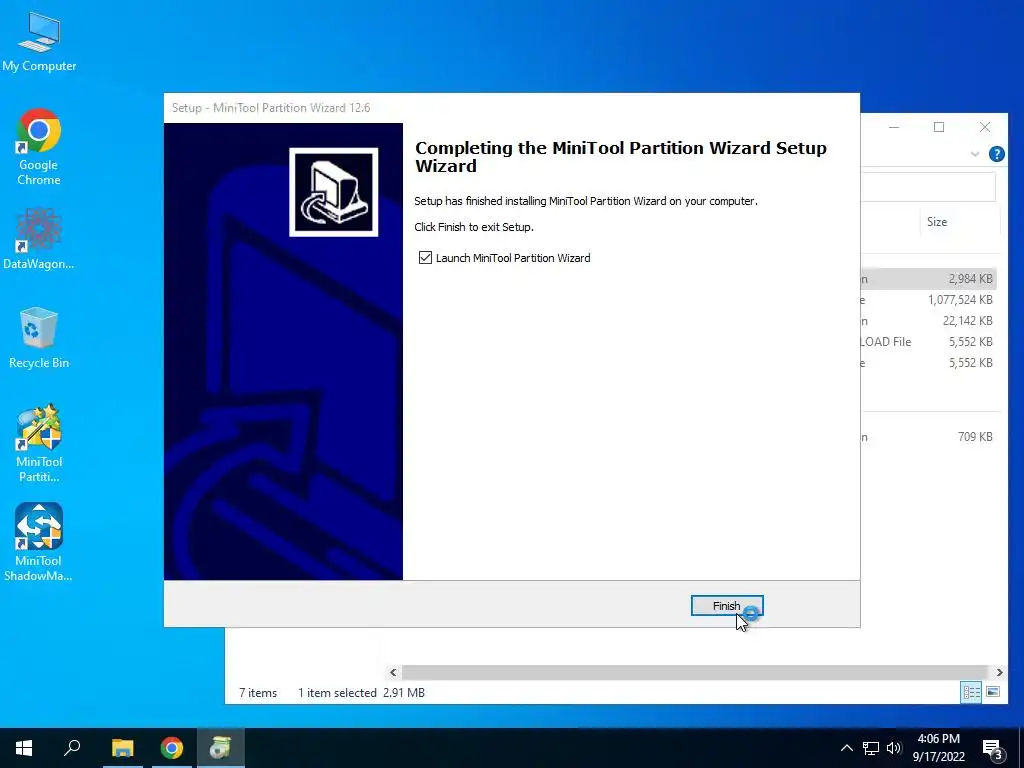Uncheck Launch MiniTool Partition Wizard checkbox
Viewport: 1024px width, 768px height.
pyautogui.click(x=425, y=258)
